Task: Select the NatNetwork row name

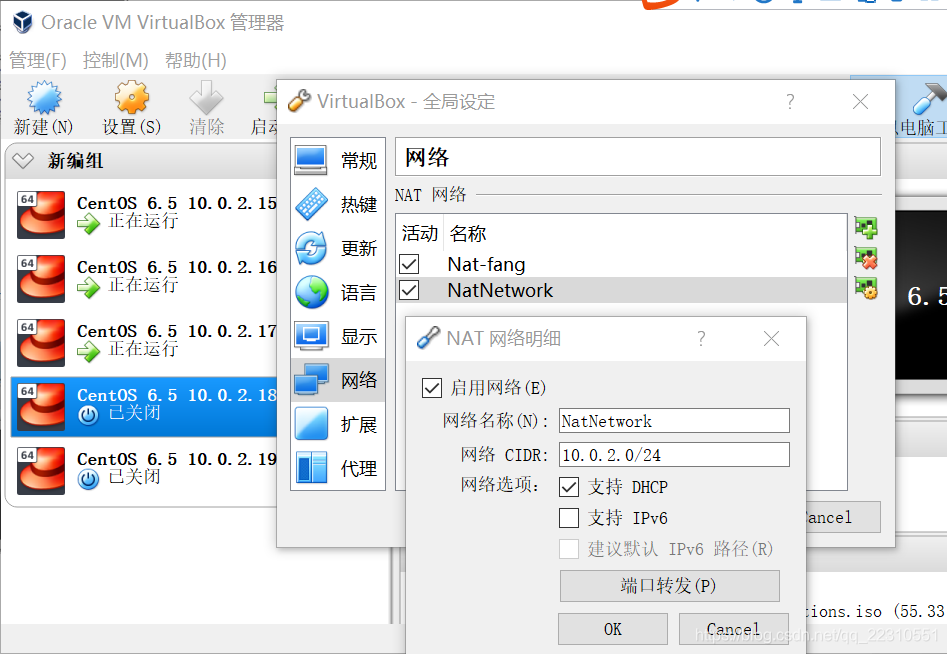Action: pos(500,290)
